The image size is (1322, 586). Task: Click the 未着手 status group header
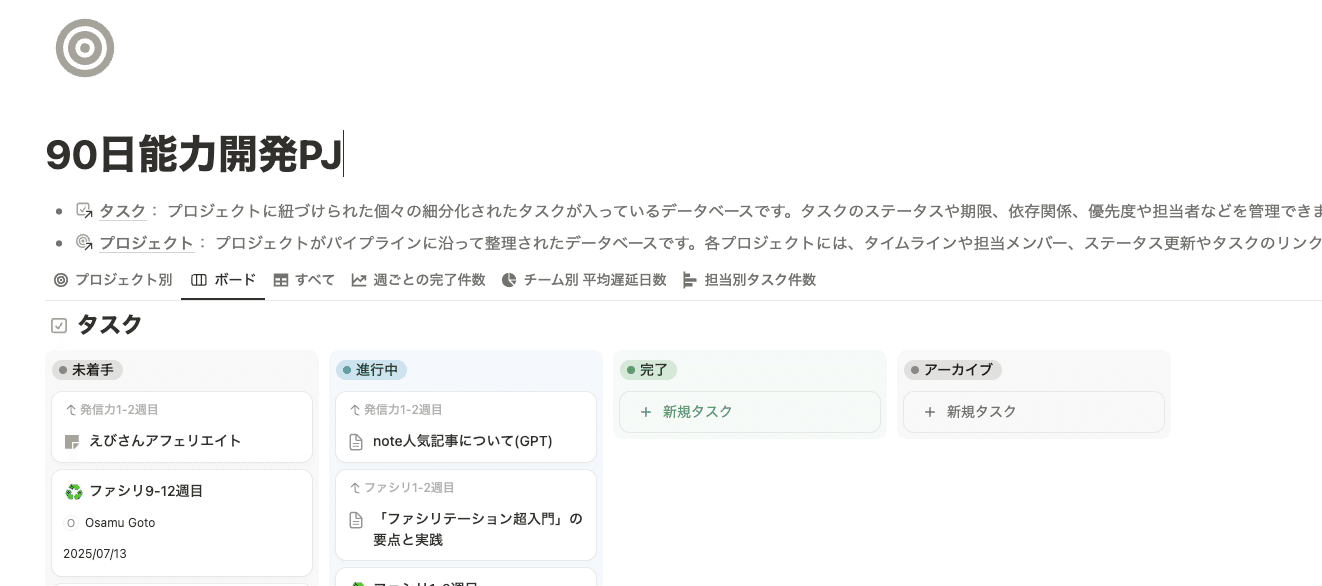(87, 370)
